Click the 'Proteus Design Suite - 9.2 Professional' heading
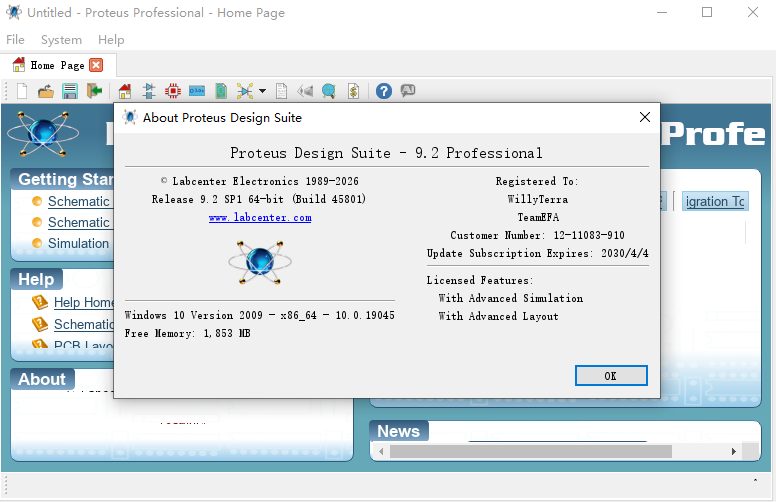The width and height of the screenshot is (776, 502). 387,153
